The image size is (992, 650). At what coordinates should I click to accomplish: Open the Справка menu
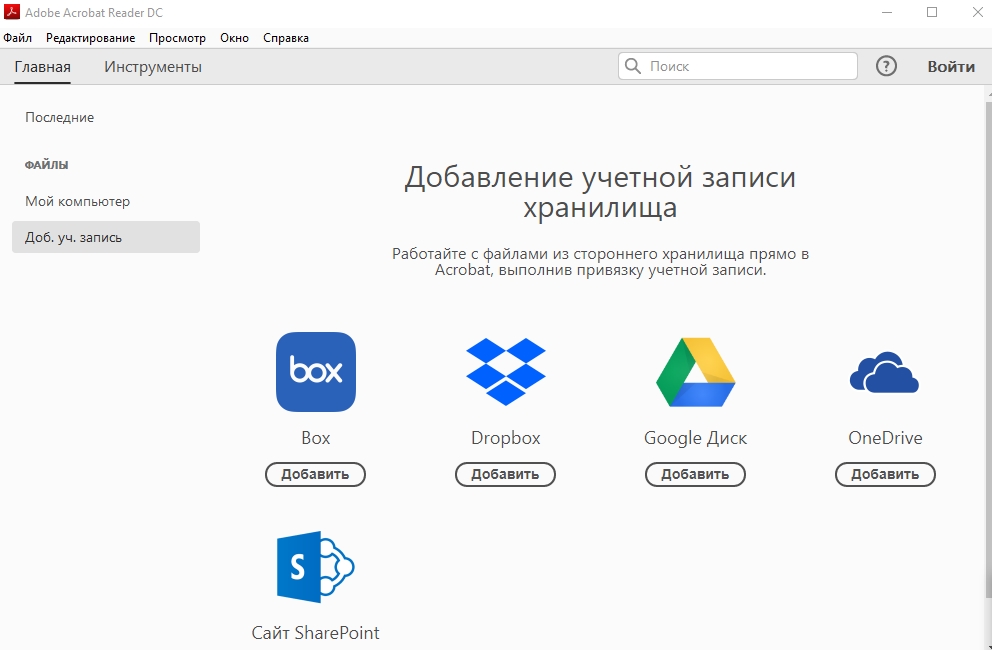pos(286,38)
